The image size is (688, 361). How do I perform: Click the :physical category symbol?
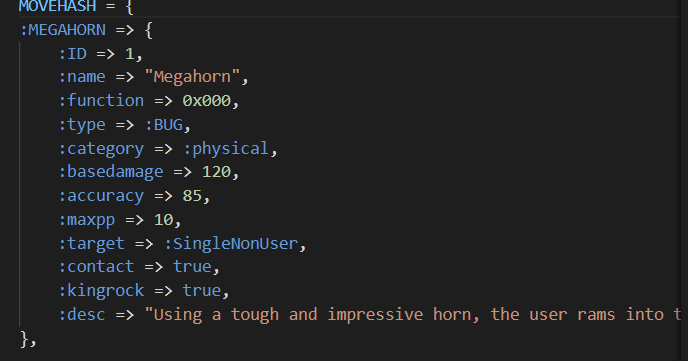click(226, 149)
